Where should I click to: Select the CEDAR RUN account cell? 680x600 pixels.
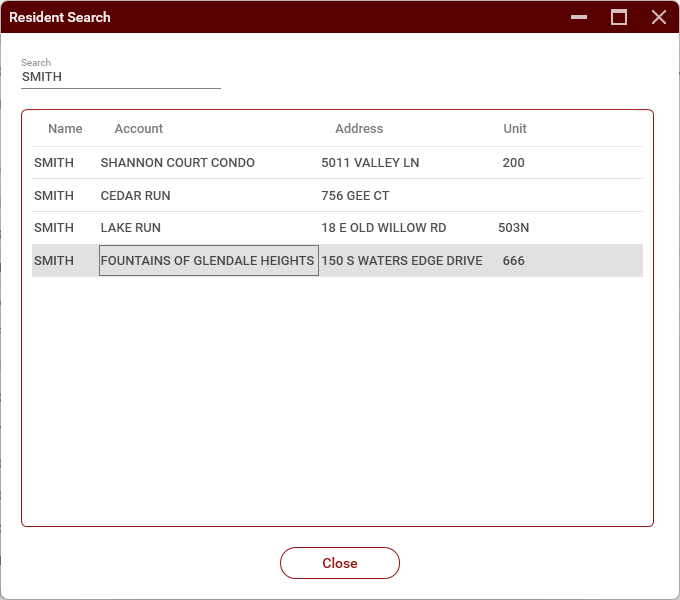(136, 196)
